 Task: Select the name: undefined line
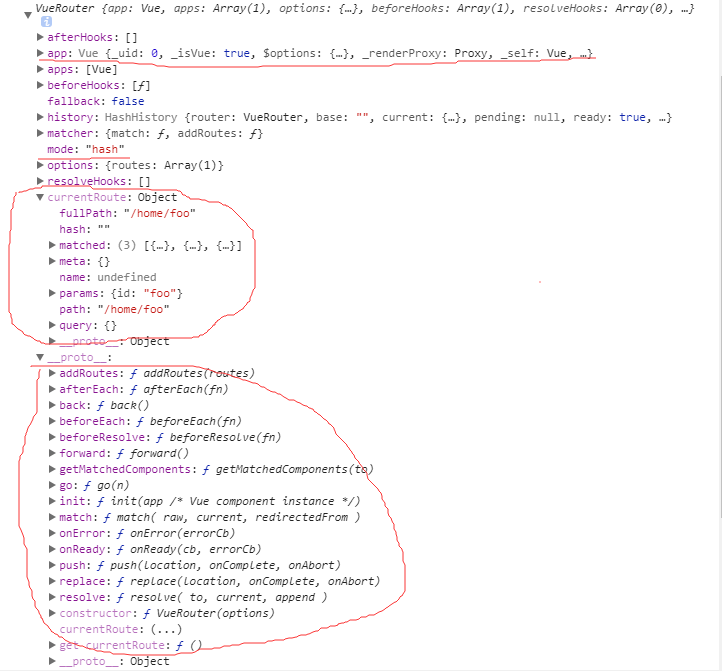108,277
